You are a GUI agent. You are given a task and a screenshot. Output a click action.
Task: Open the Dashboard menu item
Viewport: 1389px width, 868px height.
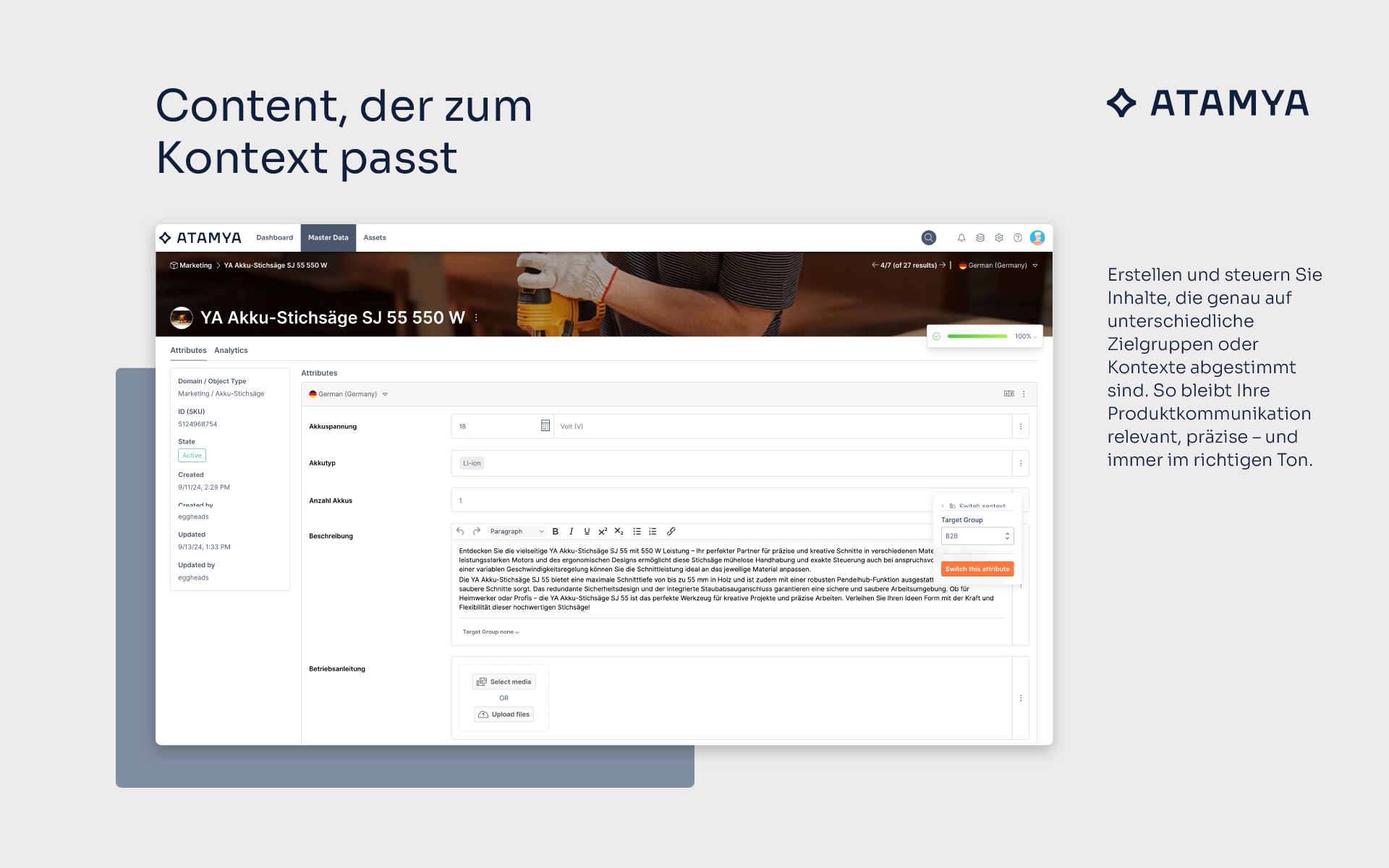tap(274, 238)
